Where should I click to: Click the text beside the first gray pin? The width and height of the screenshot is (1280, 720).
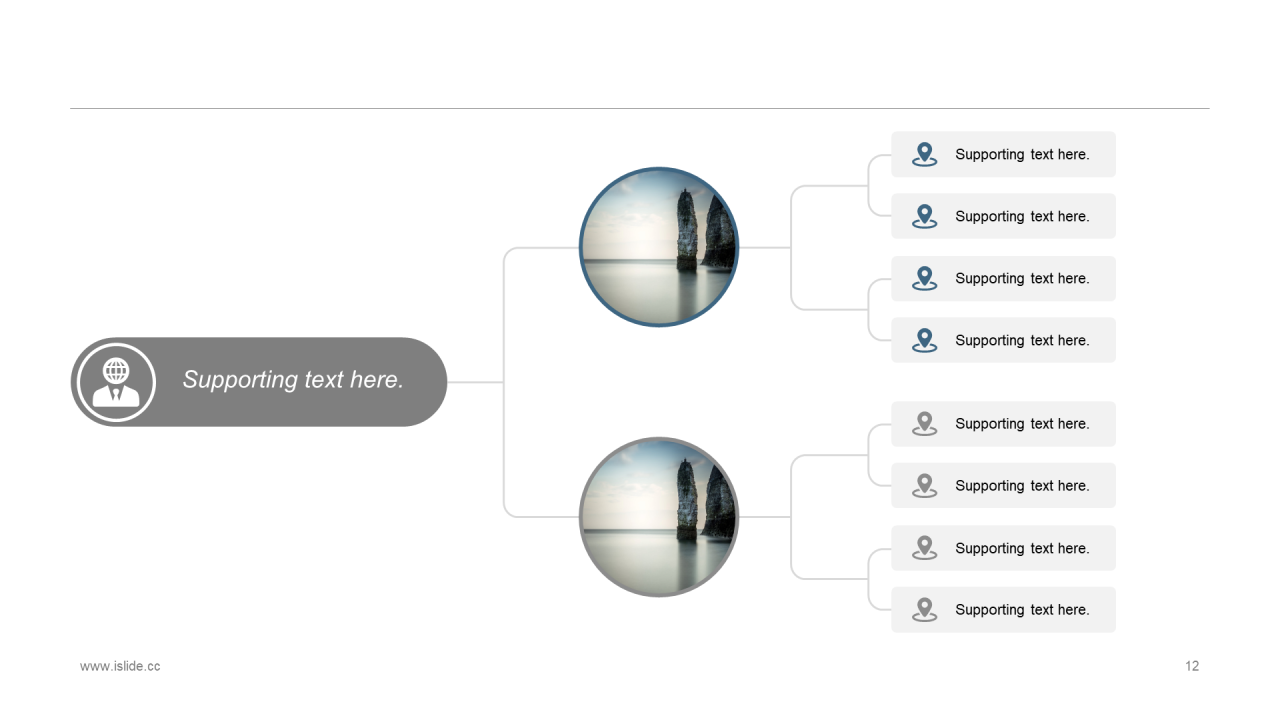pyautogui.click(x=1022, y=424)
